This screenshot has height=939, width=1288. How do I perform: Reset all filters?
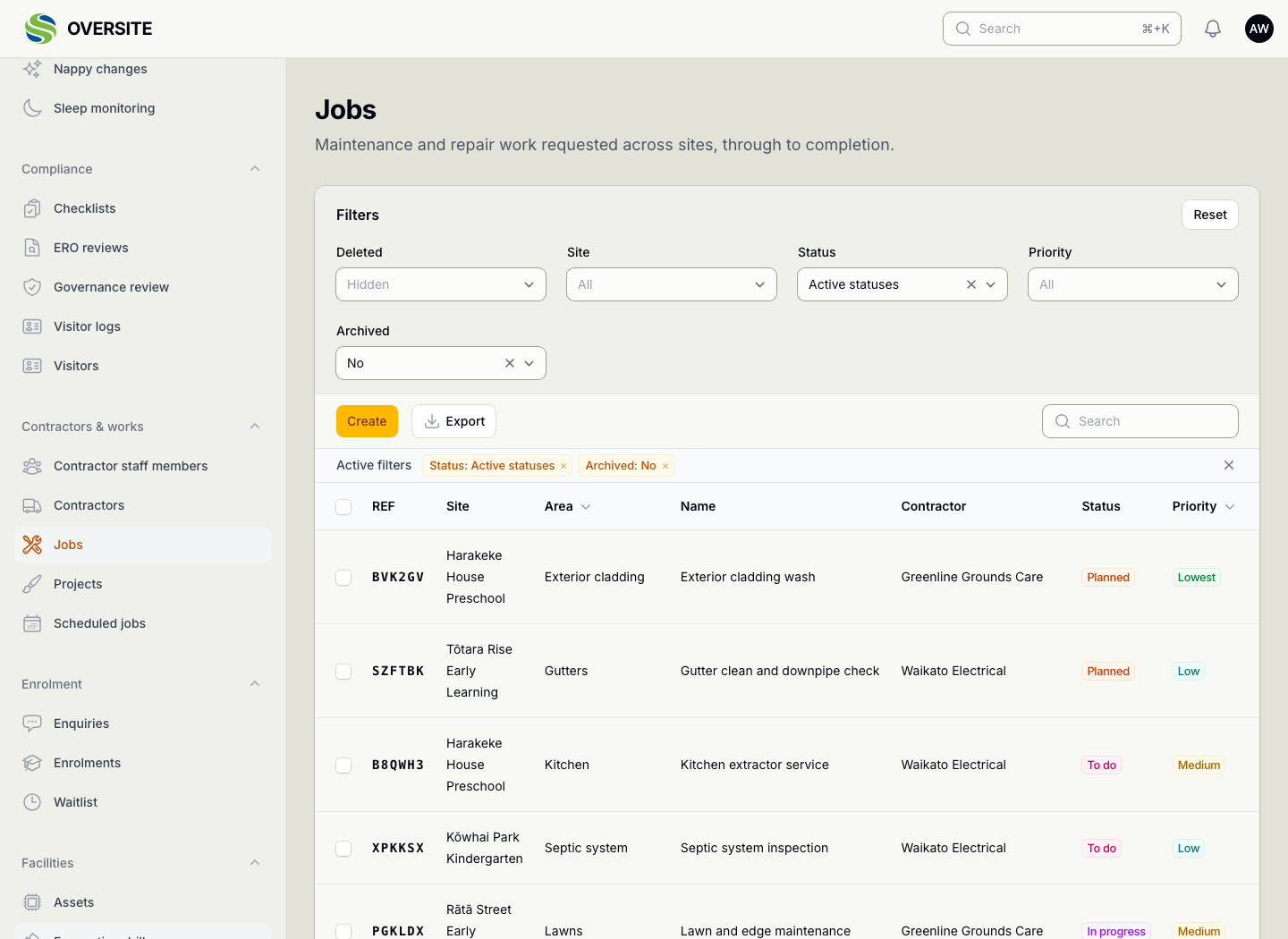click(x=1210, y=215)
